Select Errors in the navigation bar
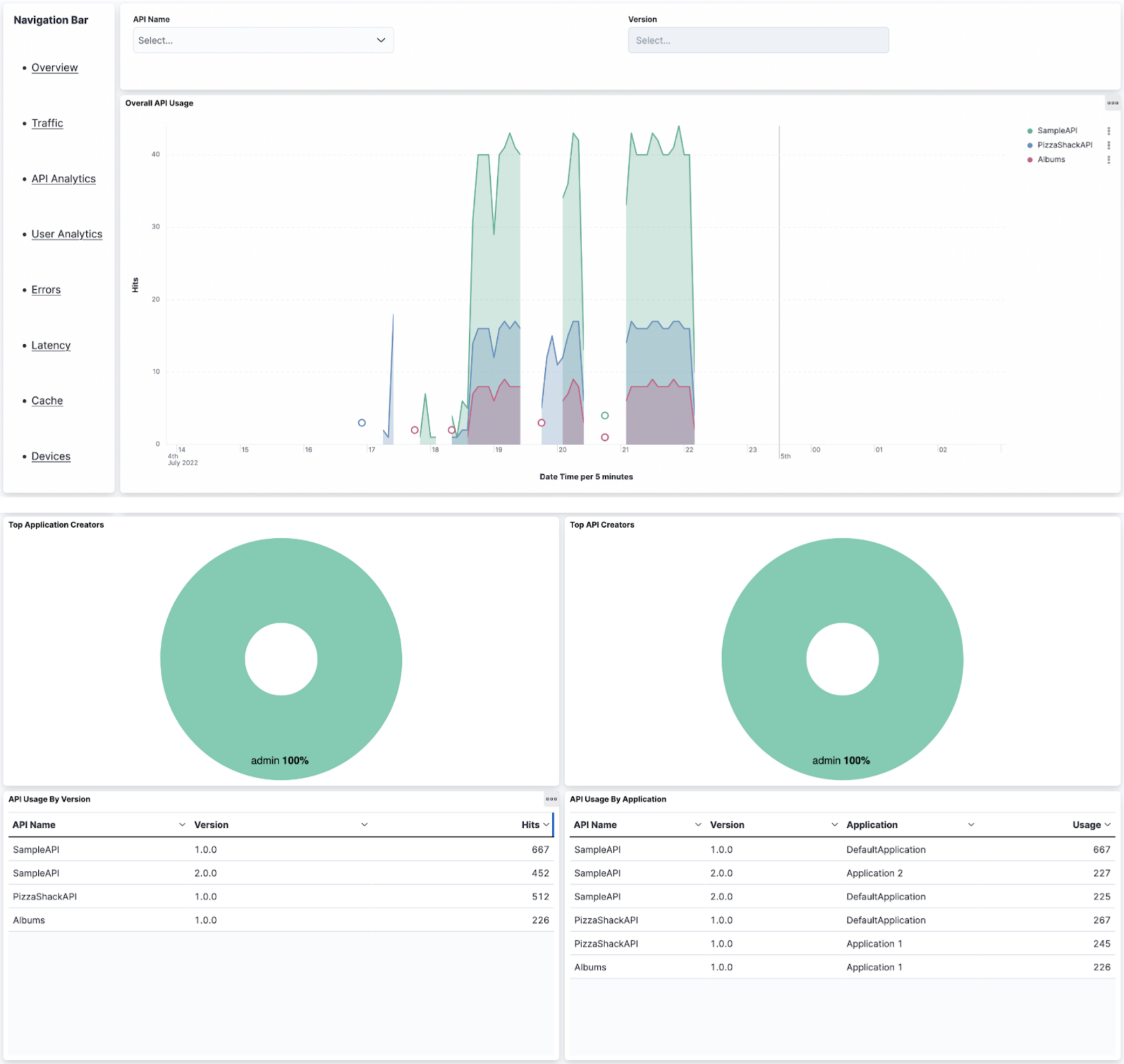This screenshot has height=1064, width=1124. 45,289
